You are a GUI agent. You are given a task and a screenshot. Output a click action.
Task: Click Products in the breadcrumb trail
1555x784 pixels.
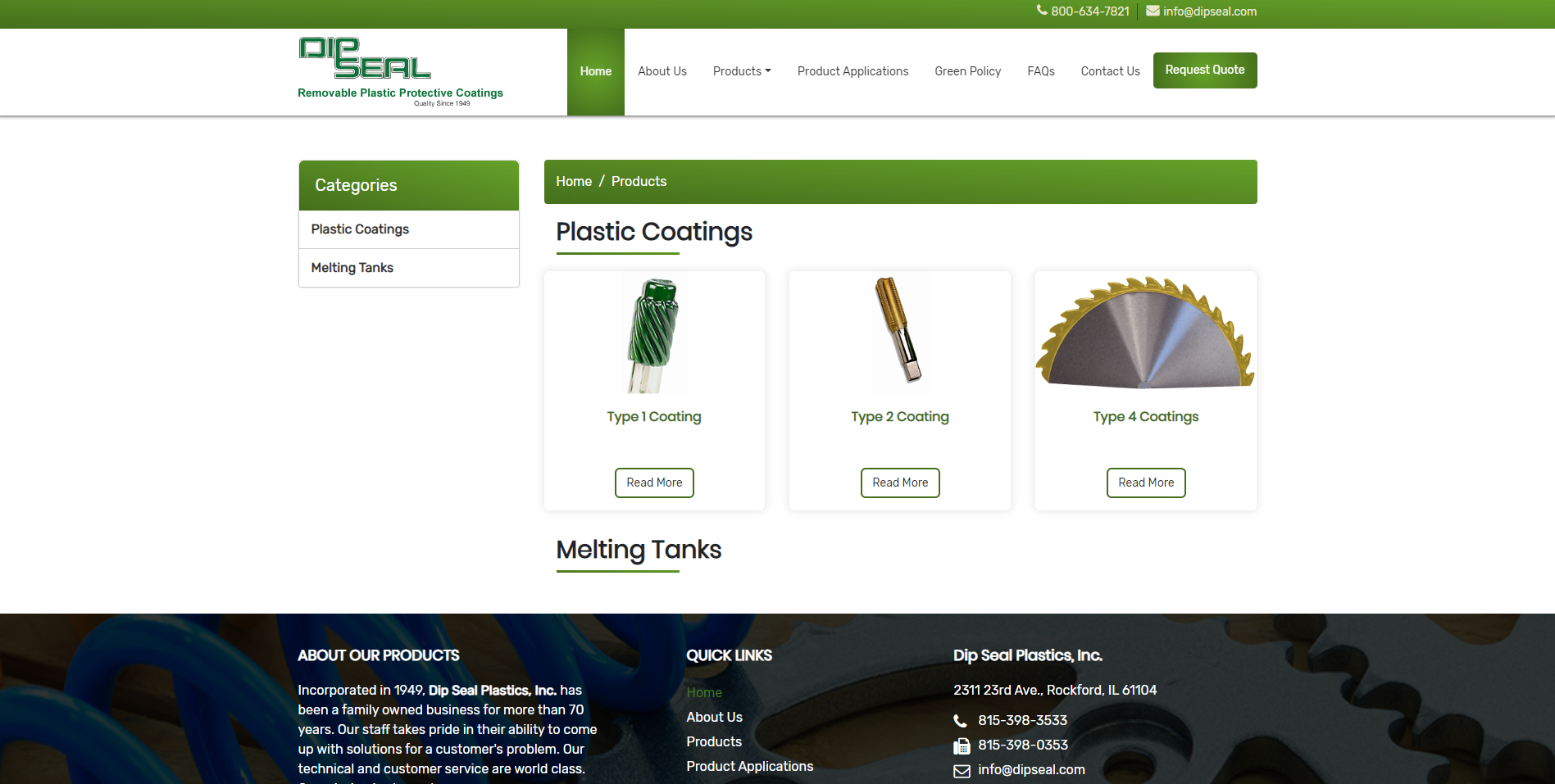point(639,181)
